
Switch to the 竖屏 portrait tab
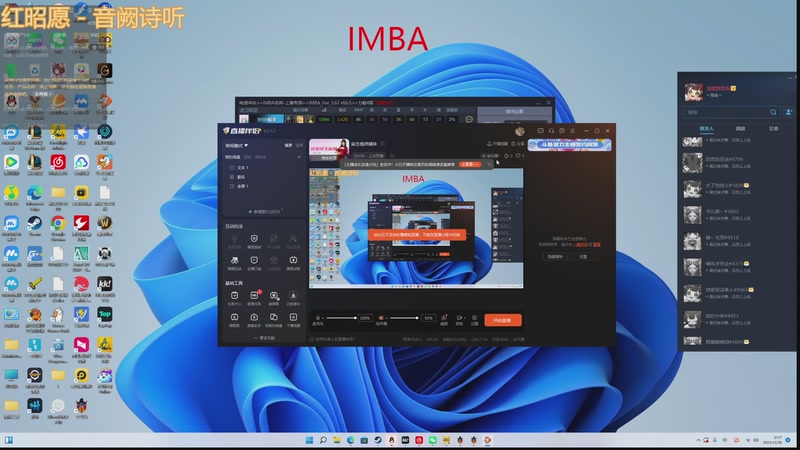(x=299, y=145)
